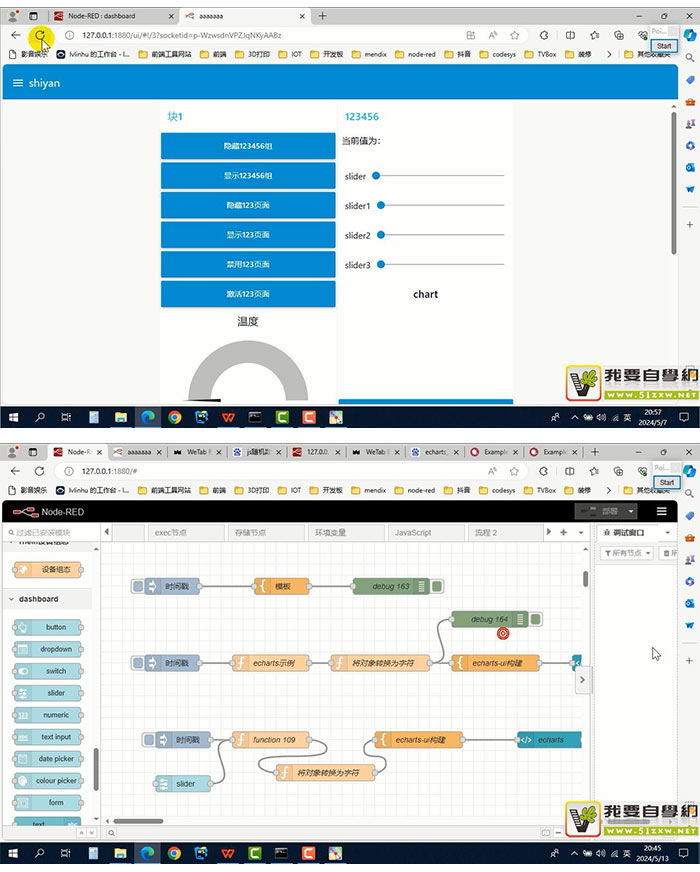Focus the 过滤已安装模块 palette search field
The width and height of the screenshot is (700, 872).
click(x=51, y=533)
